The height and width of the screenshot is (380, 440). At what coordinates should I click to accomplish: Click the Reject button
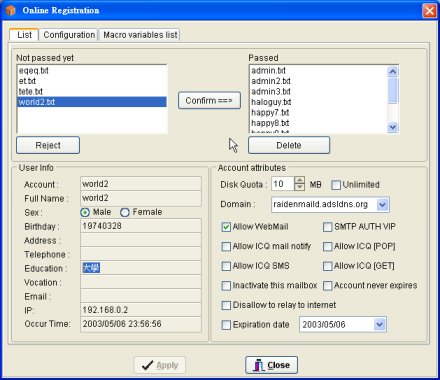point(48,145)
